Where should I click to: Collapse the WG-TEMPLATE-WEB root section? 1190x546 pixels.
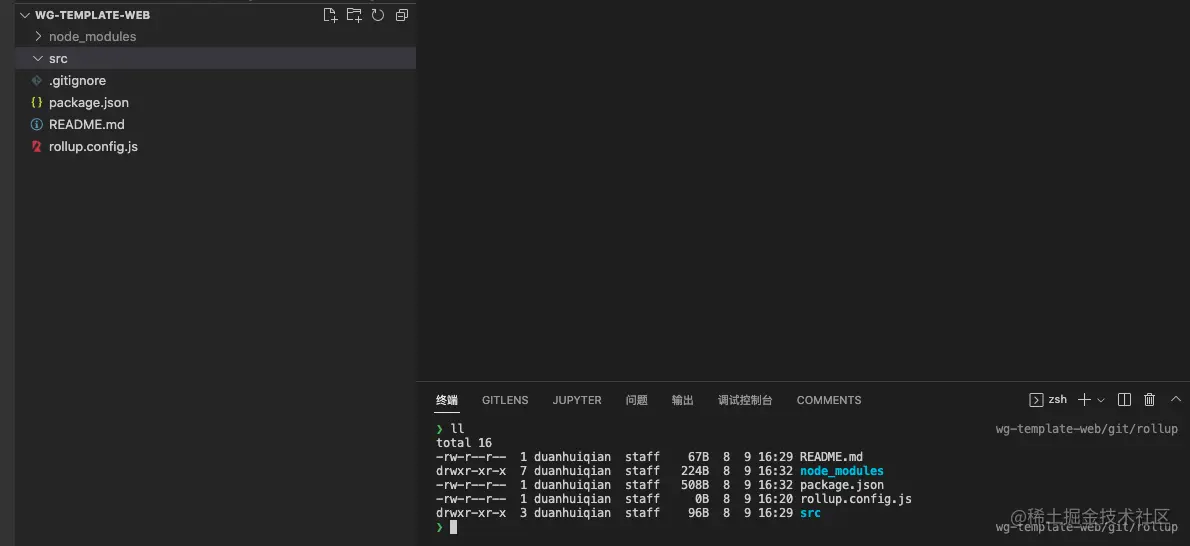pyautogui.click(x=25, y=14)
